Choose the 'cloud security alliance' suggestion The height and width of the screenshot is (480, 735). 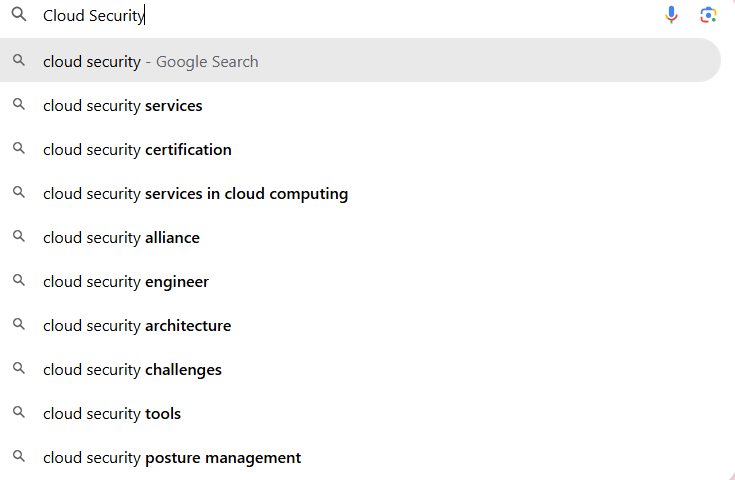(x=360, y=238)
